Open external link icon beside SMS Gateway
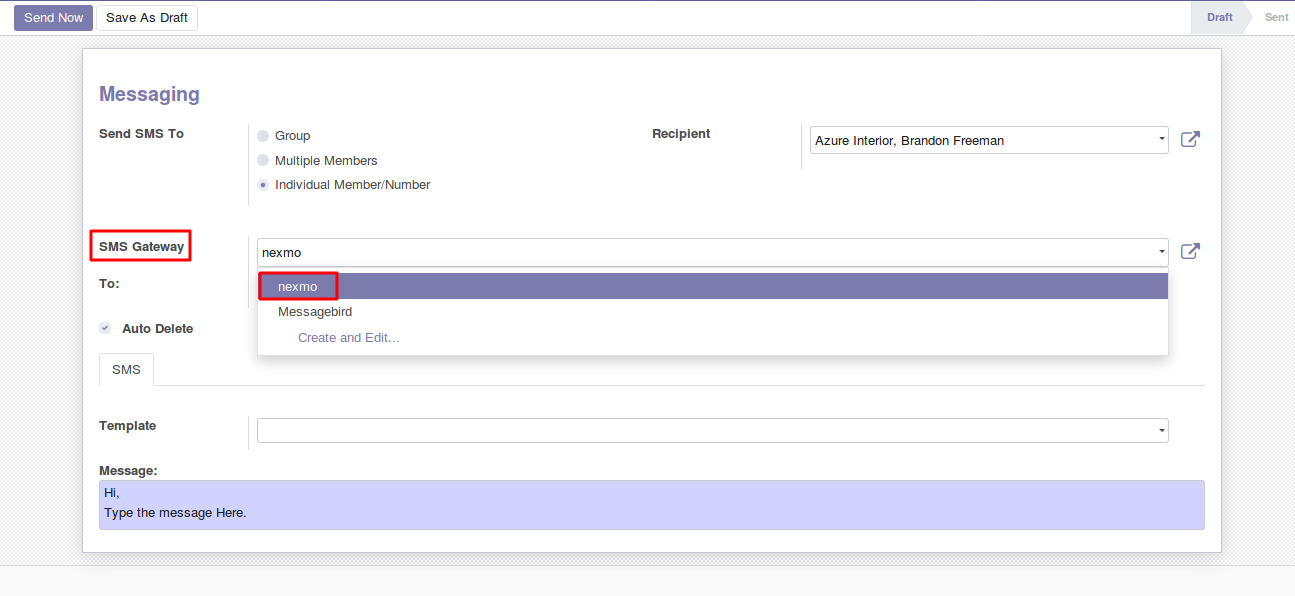Image resolution: width=1295 pixels, height=596 pixels. (1190, 252)
